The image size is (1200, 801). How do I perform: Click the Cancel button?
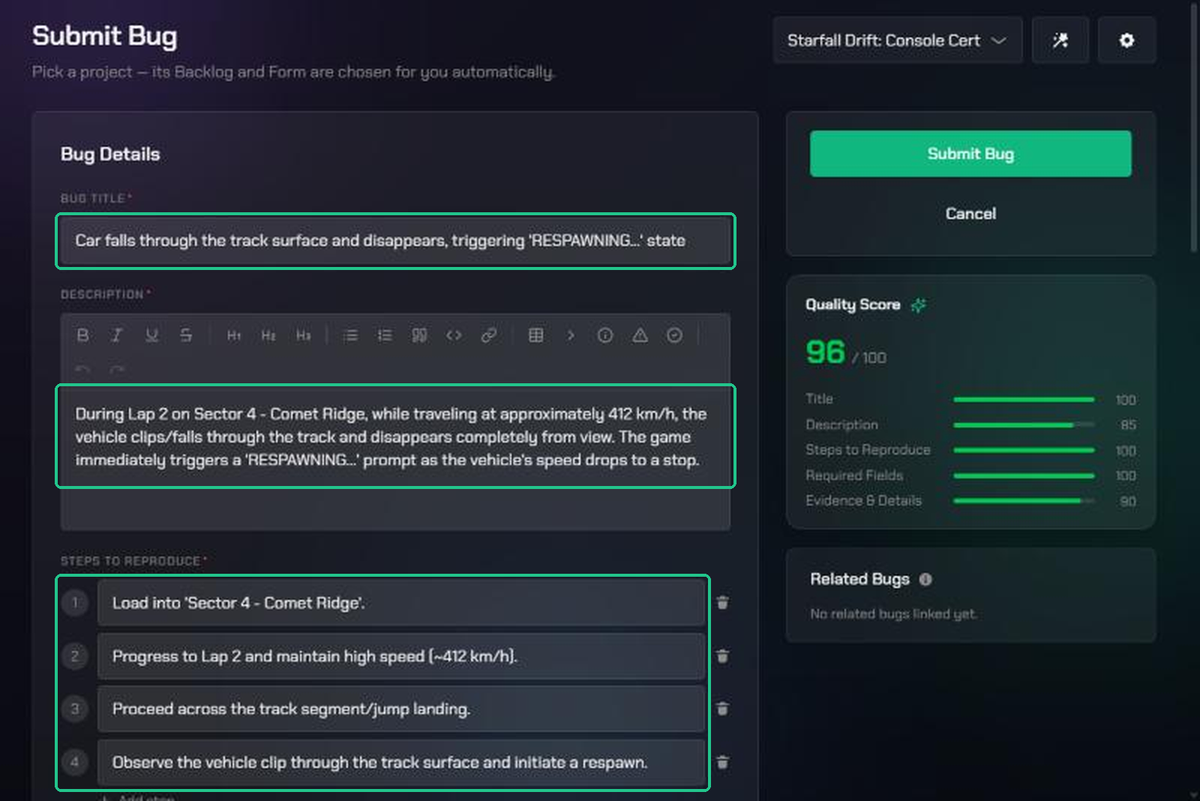coord(970,214)
